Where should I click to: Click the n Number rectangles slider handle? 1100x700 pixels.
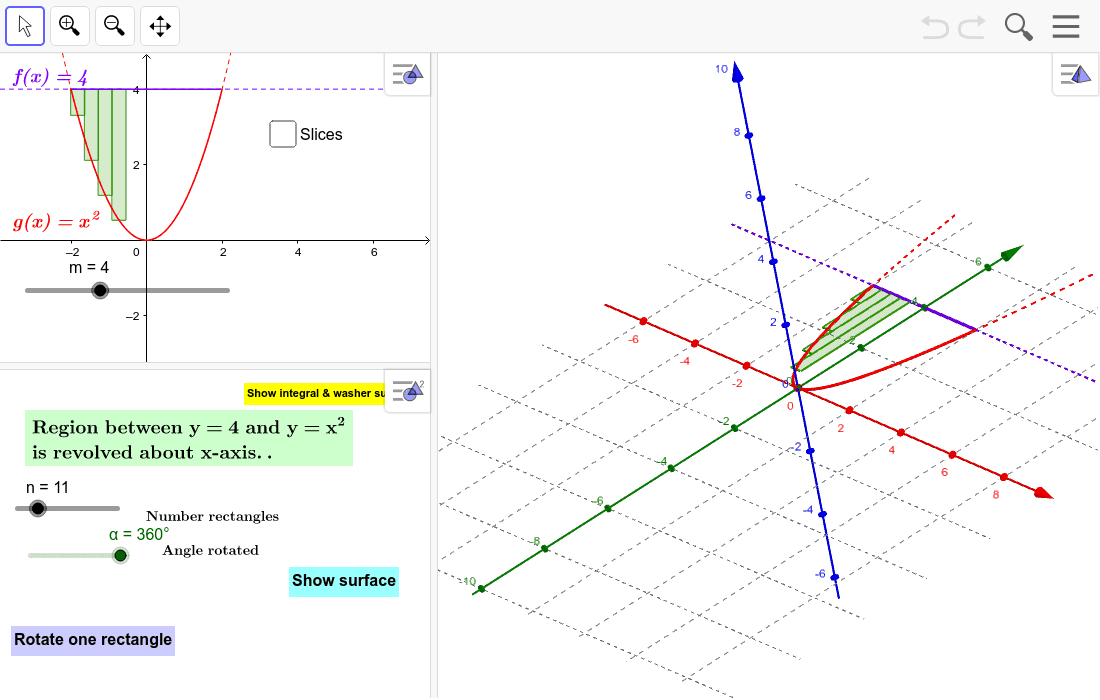37,508
